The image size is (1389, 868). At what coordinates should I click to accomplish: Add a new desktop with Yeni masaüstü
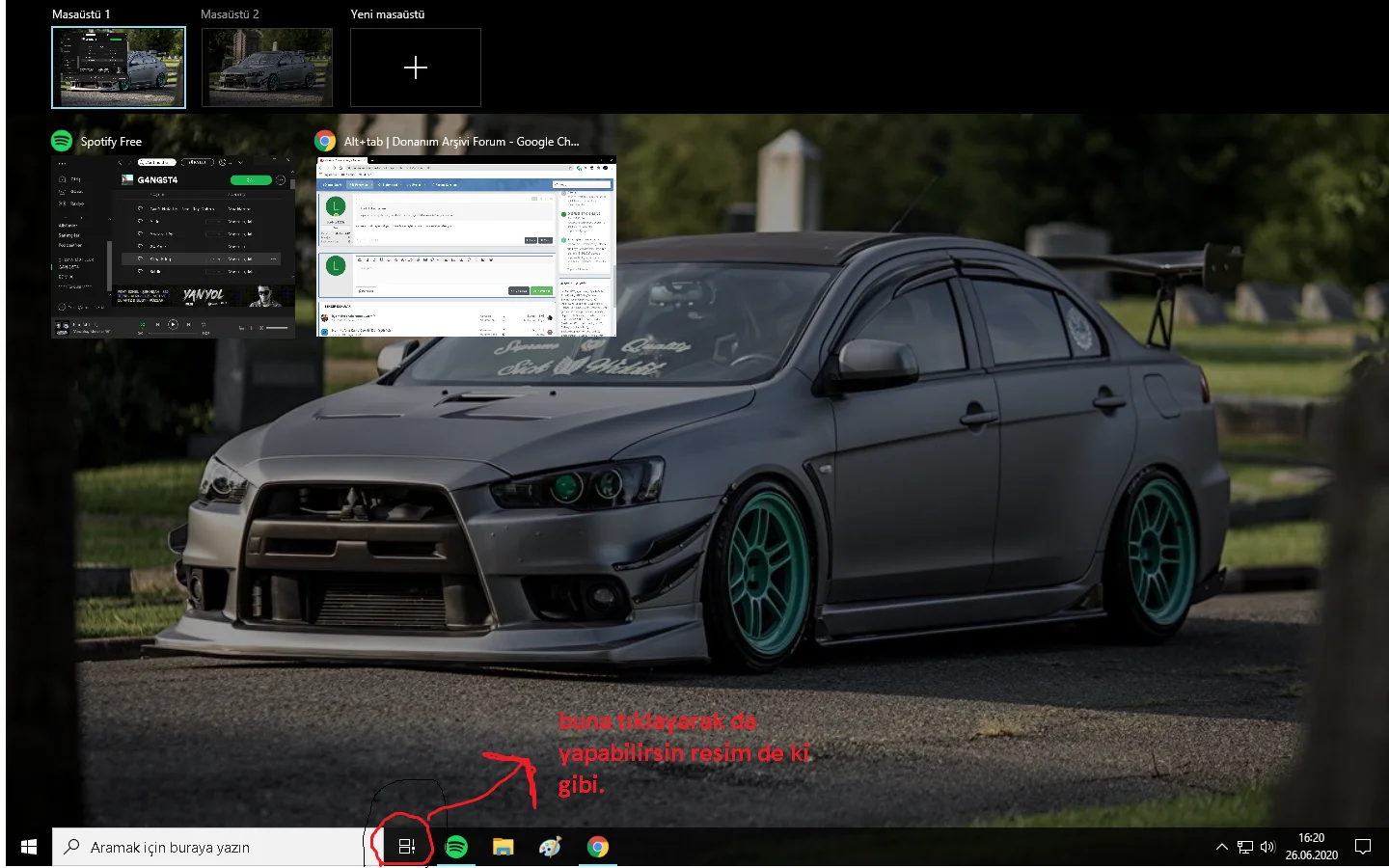(x=416, y=68)
